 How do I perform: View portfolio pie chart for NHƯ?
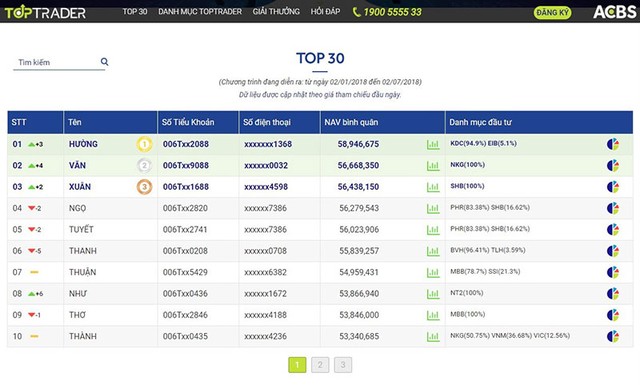click(x=613, y=294)
